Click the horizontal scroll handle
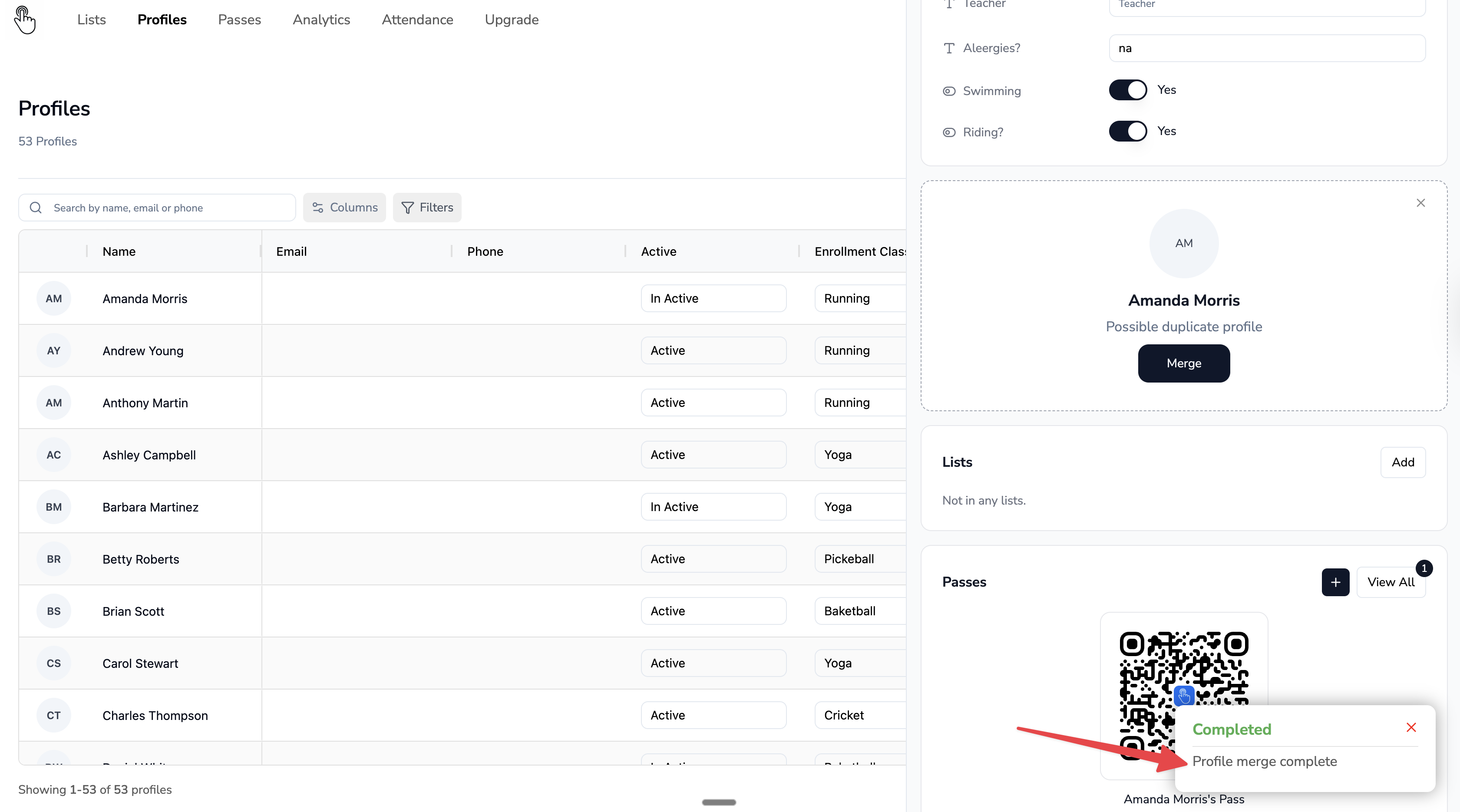This screenshot has width=1460, height=812. tap(719, 802)
